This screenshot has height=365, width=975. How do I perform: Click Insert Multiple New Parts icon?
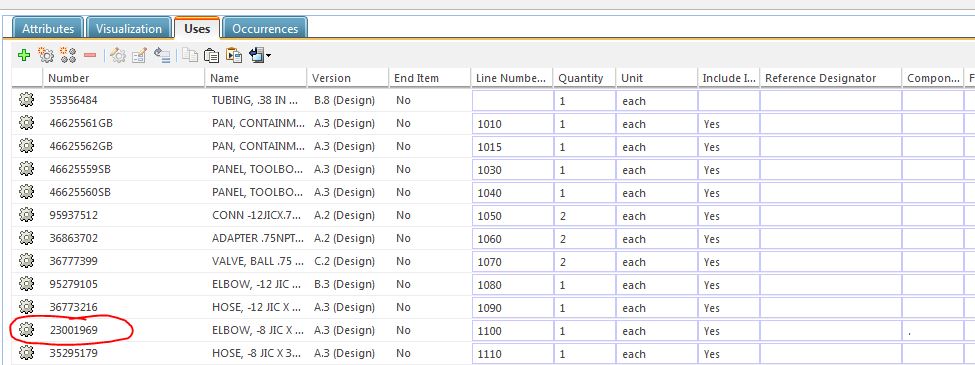tap(68, 55)
